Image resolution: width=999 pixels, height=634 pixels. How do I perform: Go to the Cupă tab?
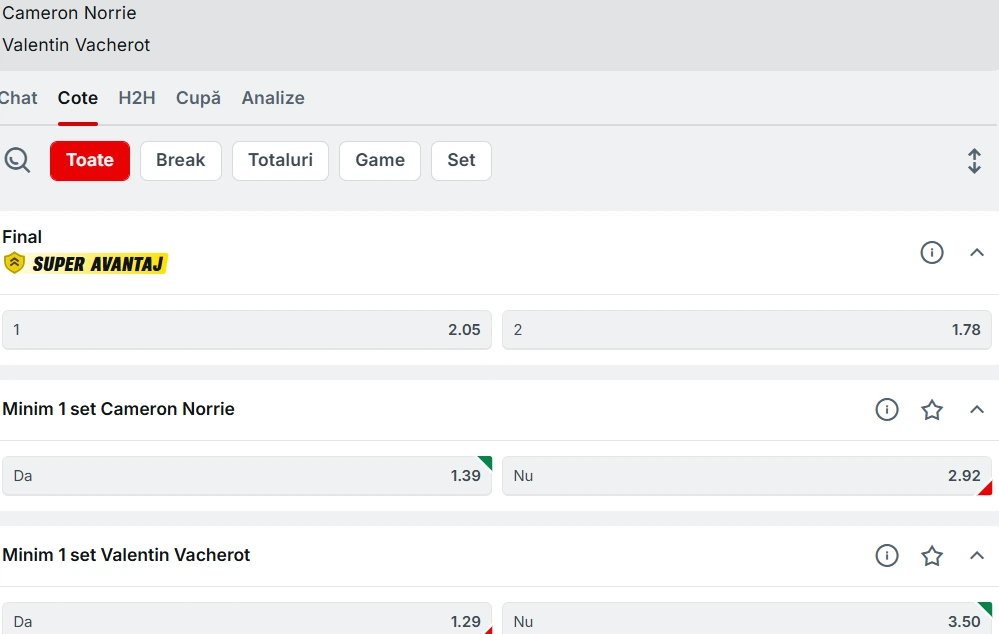point(198,98)
